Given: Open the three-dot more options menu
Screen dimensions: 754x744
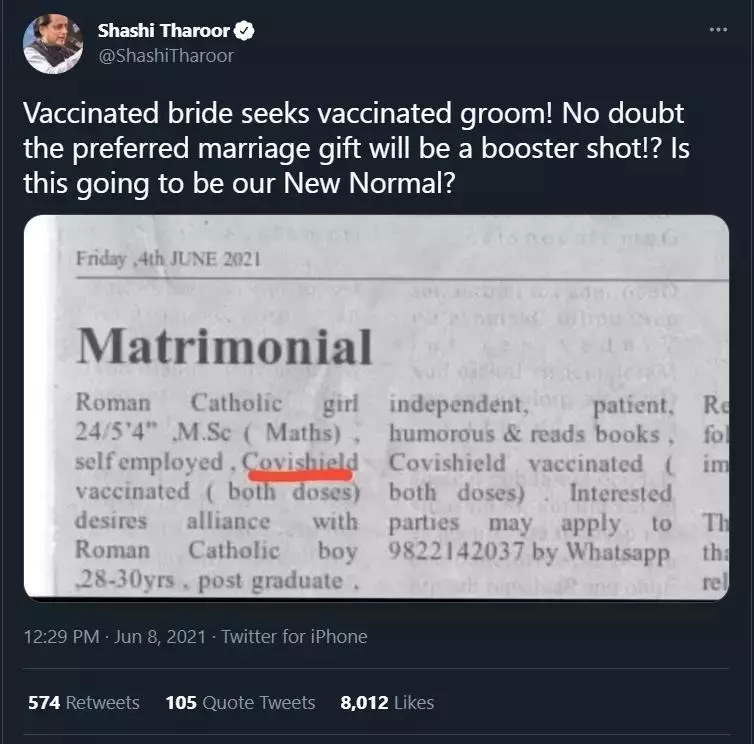Looking at the screenshot, I should (718, 30).
